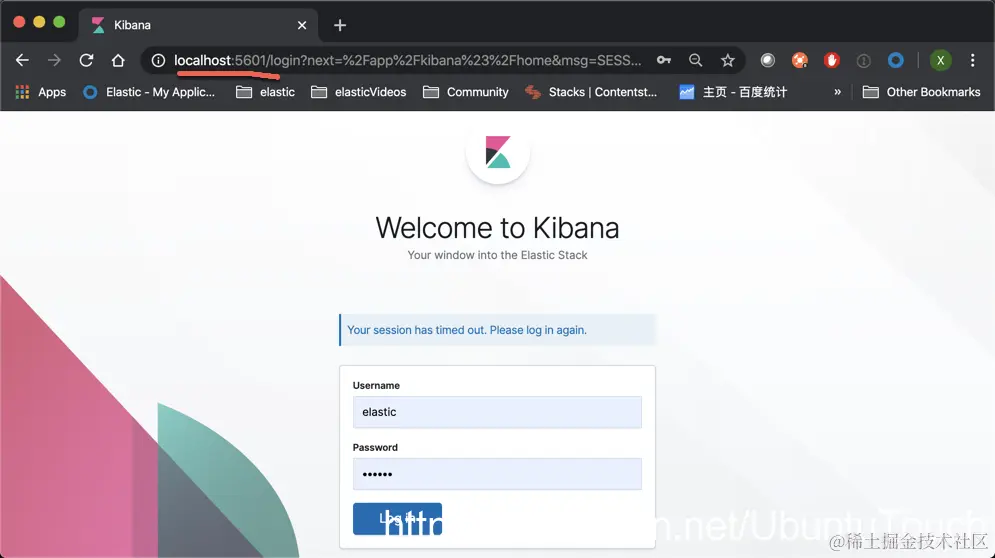The image size is (995, 558).
Task: Open the elasticVideos bookmarks folder
Action: click(x=359, y=92)
